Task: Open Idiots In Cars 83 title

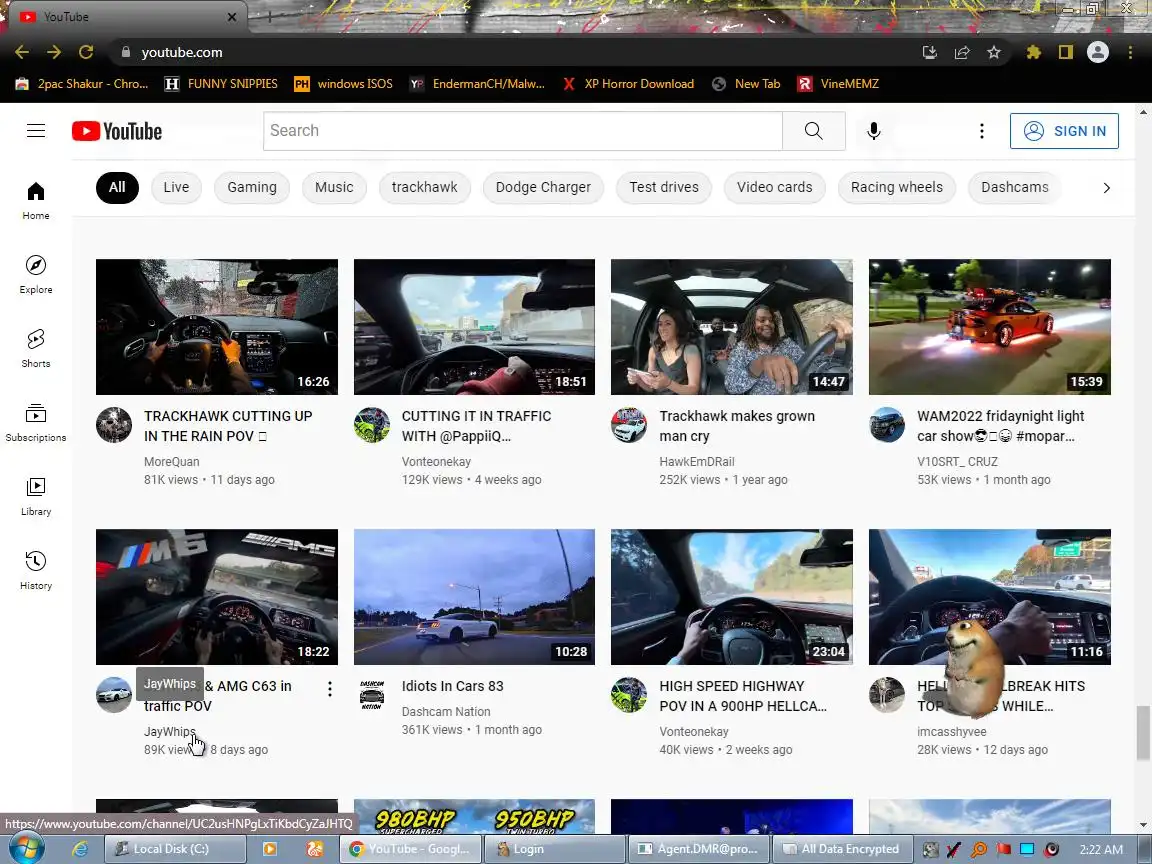Action: (x=453, y=686)
